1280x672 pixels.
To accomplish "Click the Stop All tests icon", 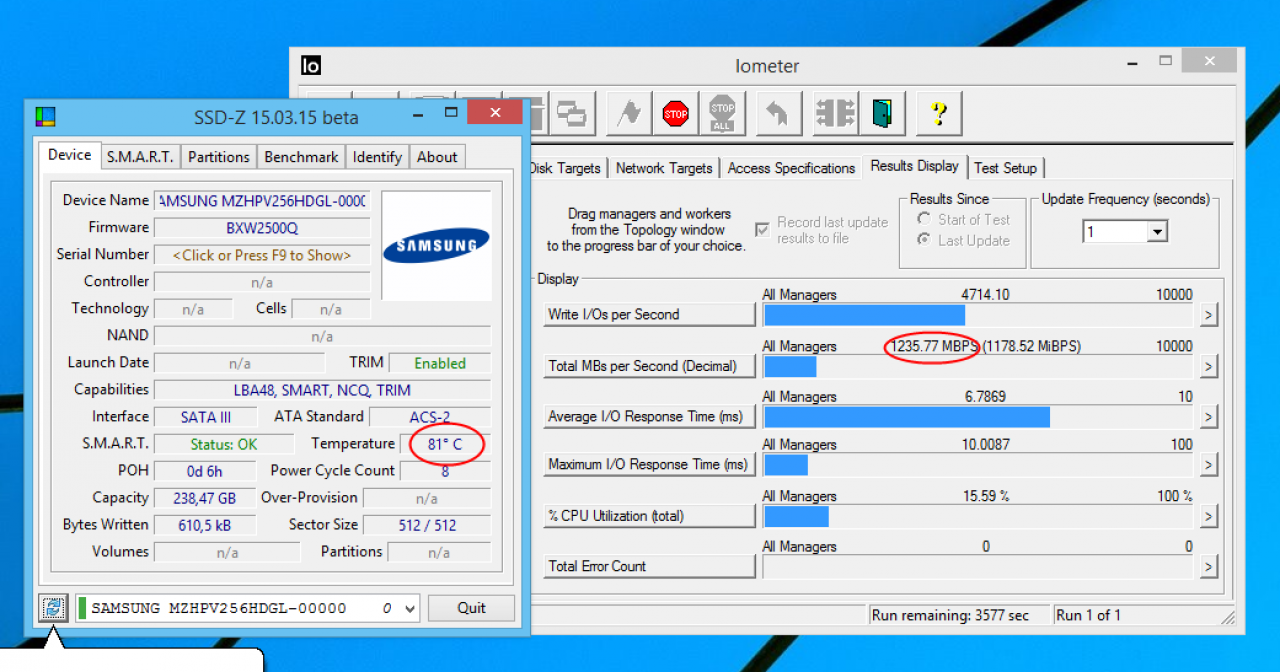I will point(722,114).
